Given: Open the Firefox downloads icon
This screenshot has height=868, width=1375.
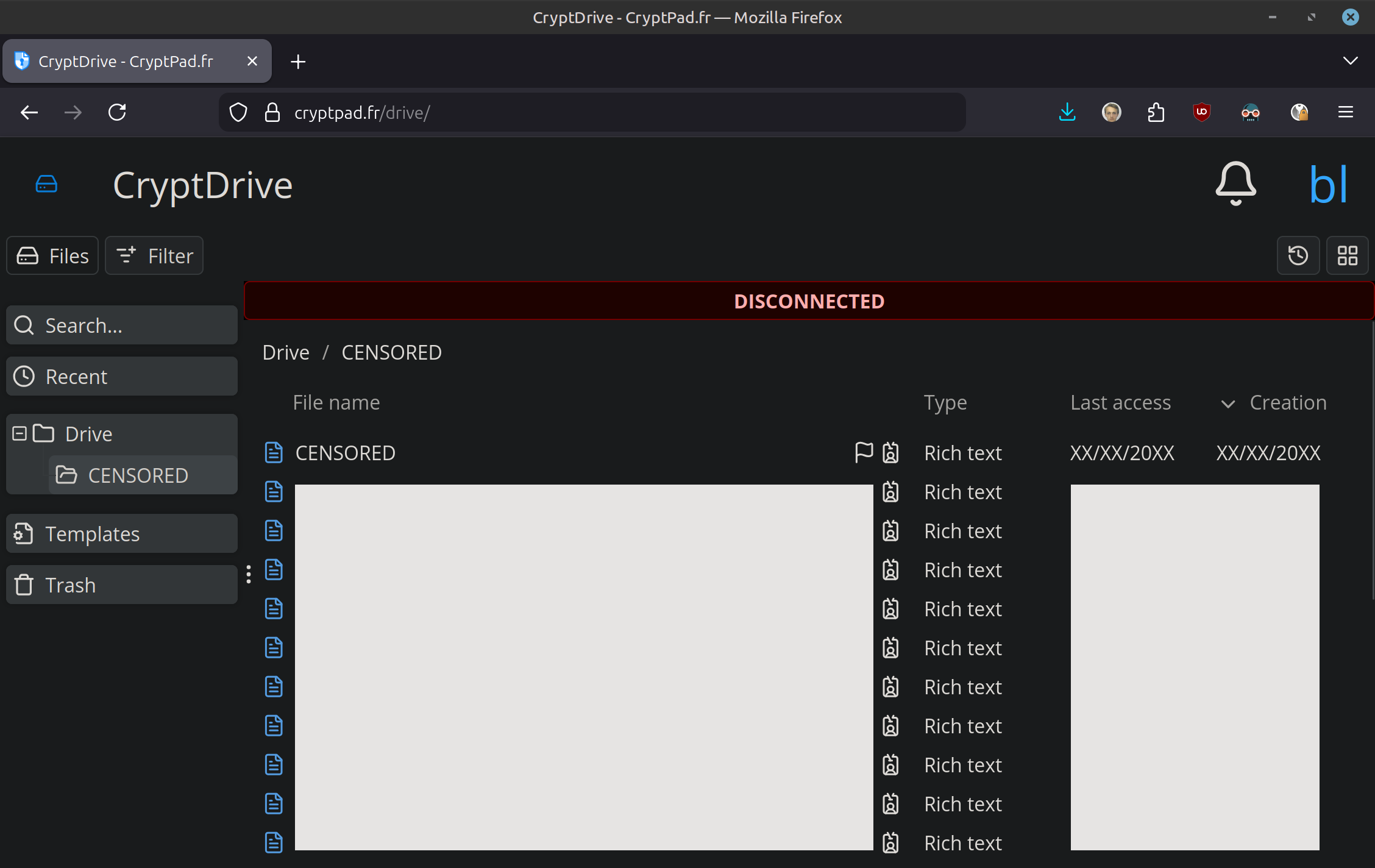Looking at the screenshot, I should coord(1067,112).
